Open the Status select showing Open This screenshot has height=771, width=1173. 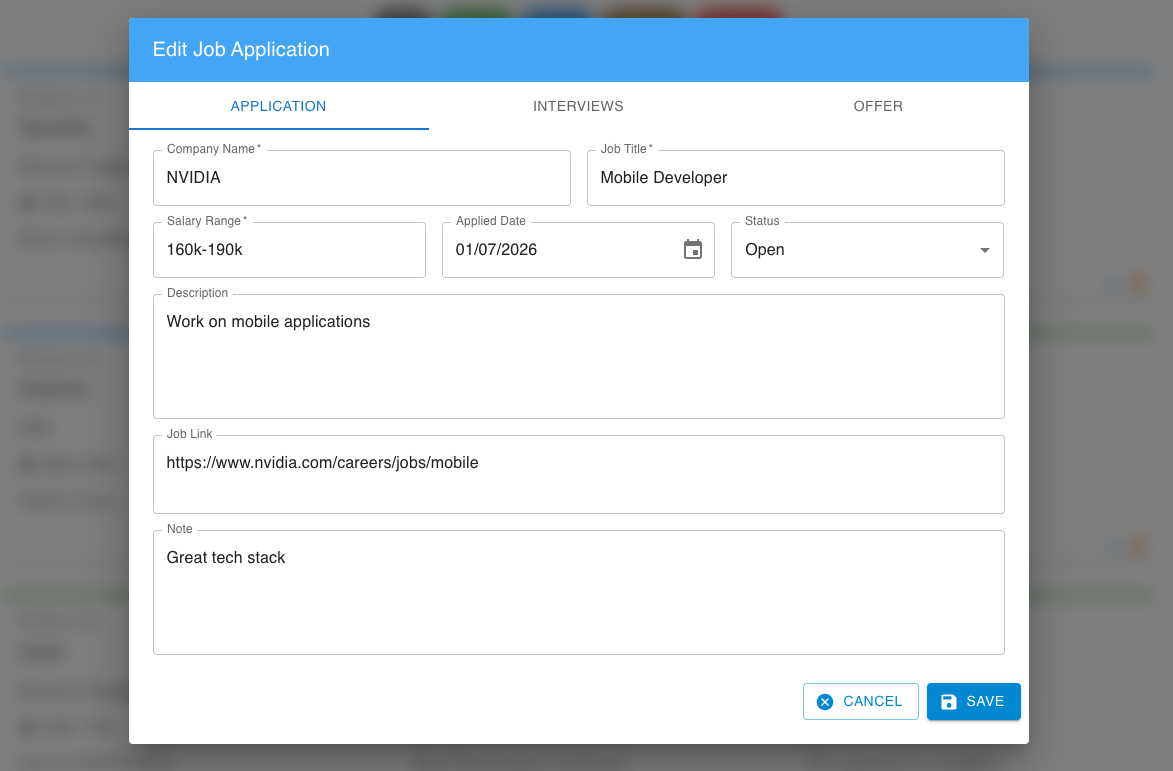[x=855, y=250]
